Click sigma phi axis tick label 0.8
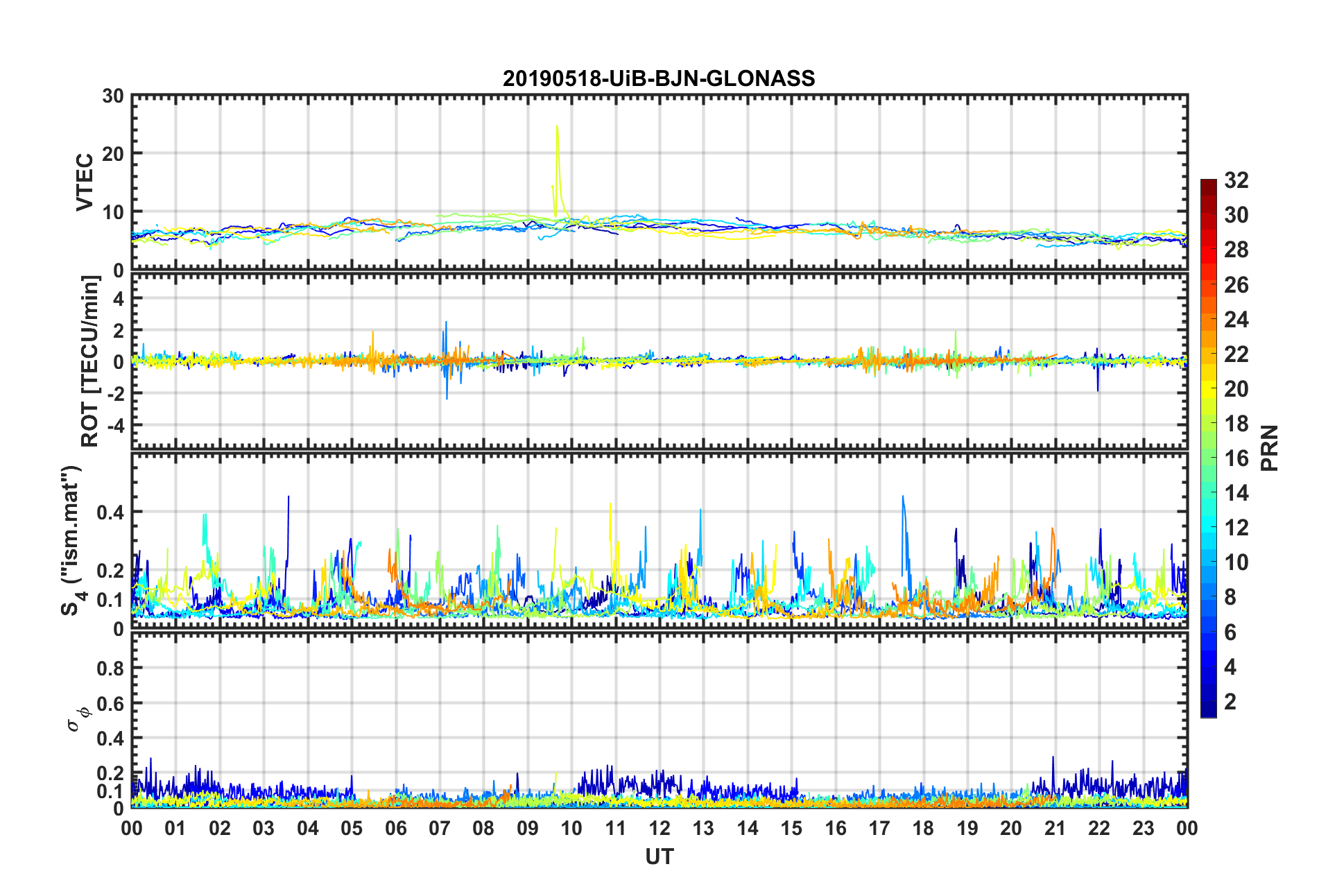Viewport: 1319px width, 896px height. coord(111,669)
